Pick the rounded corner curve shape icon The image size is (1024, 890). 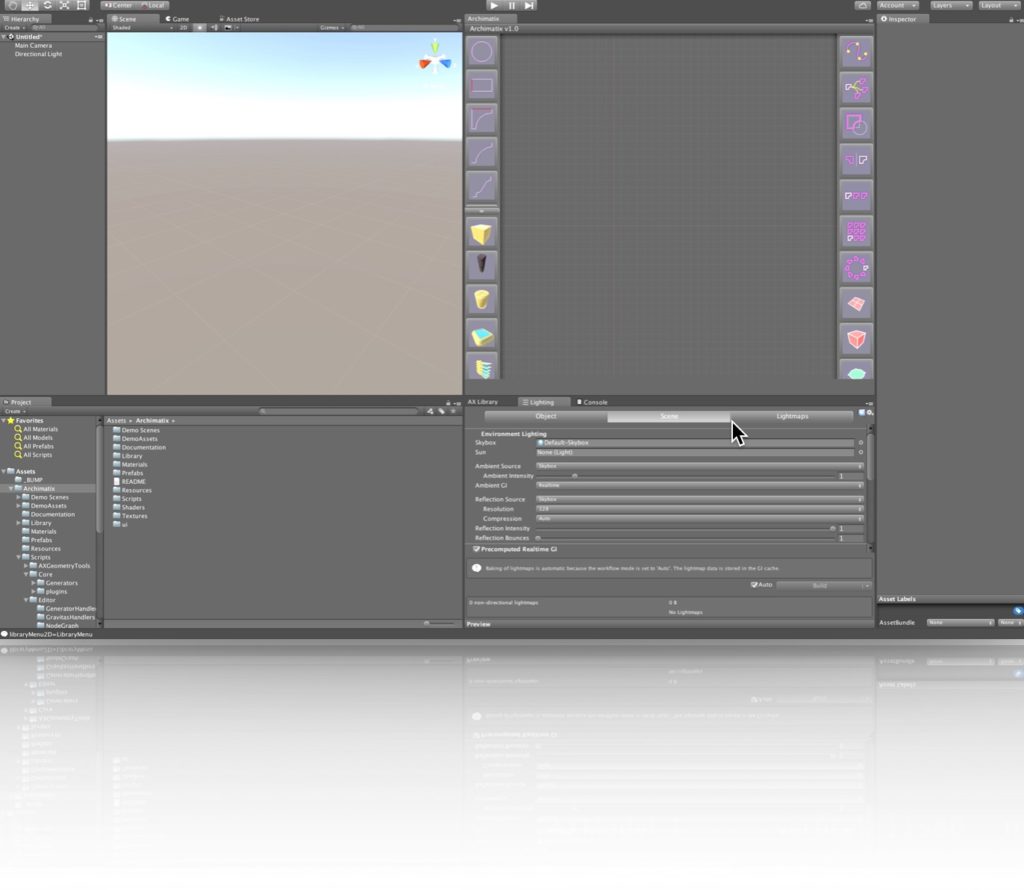482,119
